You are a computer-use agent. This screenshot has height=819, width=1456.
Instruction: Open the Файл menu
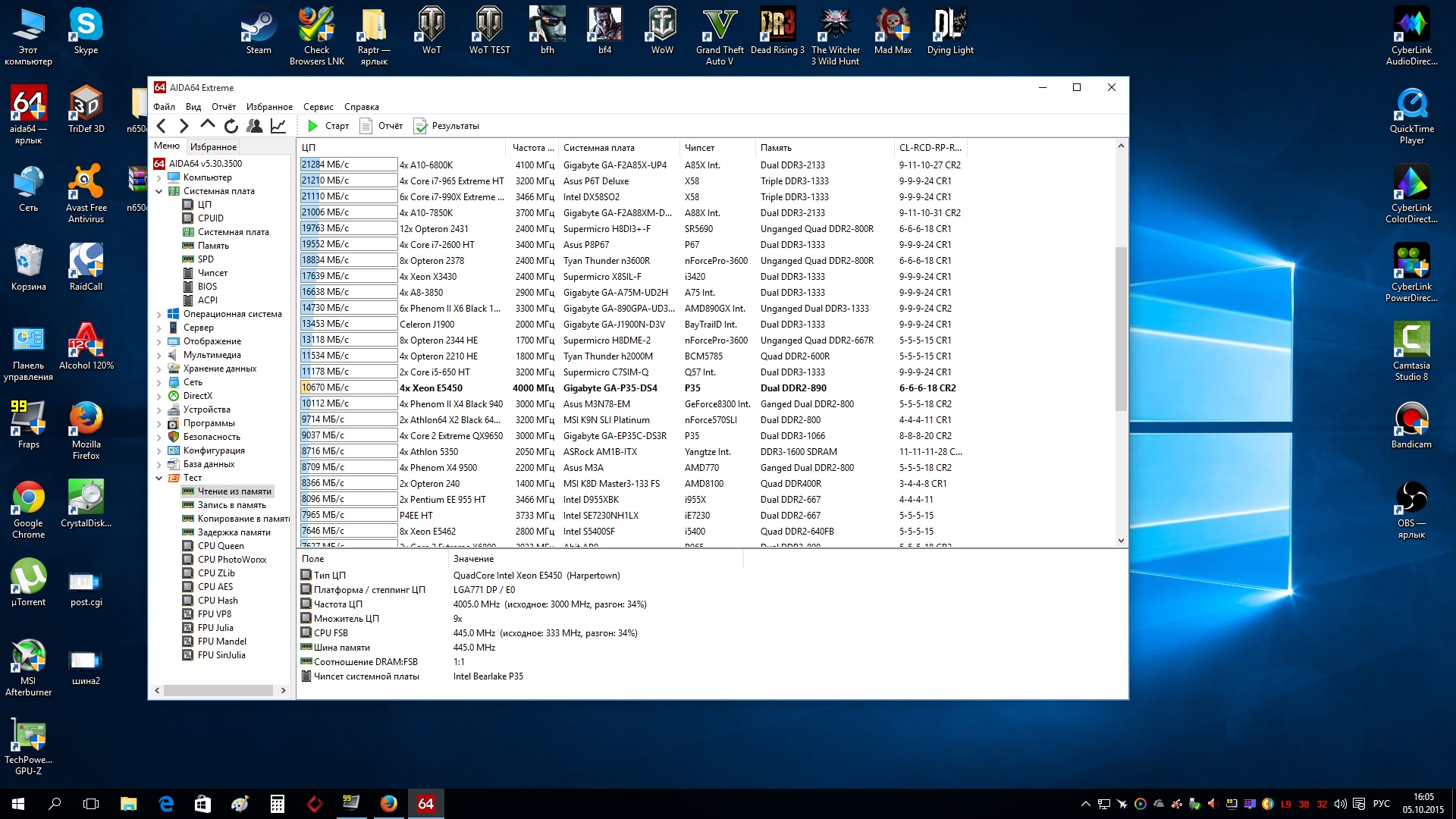(164, 107)
